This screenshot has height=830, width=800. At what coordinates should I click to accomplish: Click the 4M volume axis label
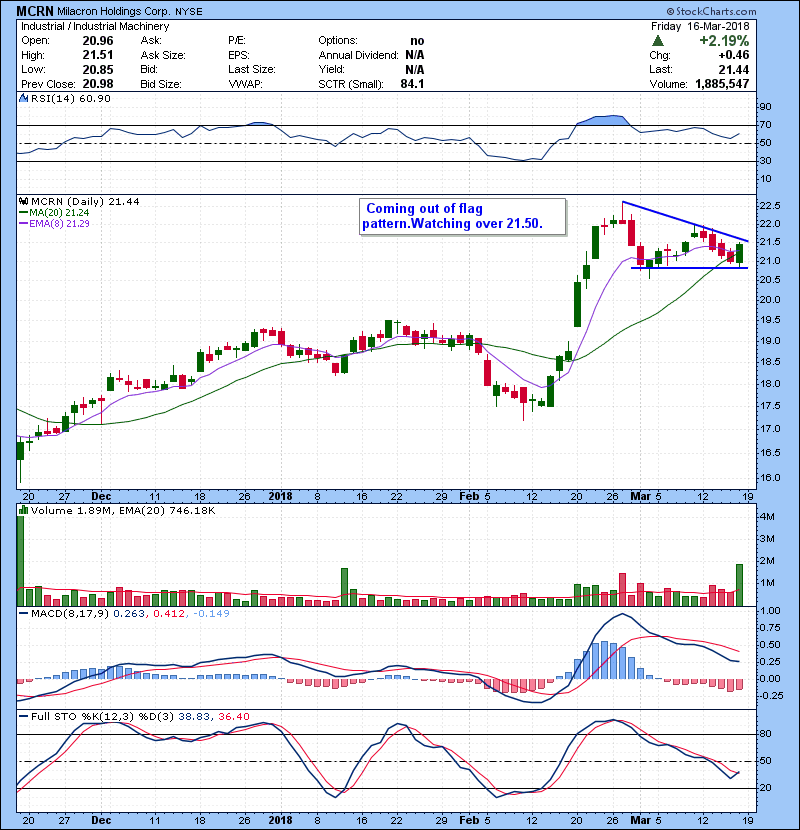click(767, 517)
